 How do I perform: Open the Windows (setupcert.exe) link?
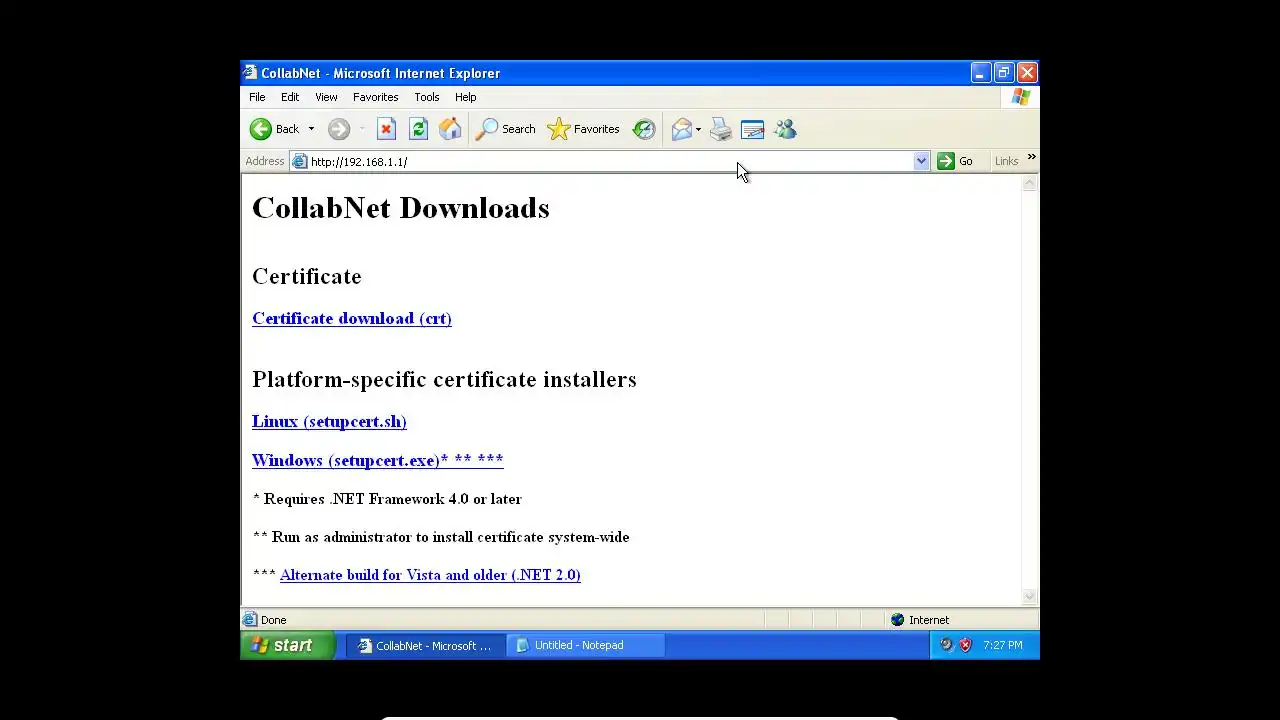point(377,460)
